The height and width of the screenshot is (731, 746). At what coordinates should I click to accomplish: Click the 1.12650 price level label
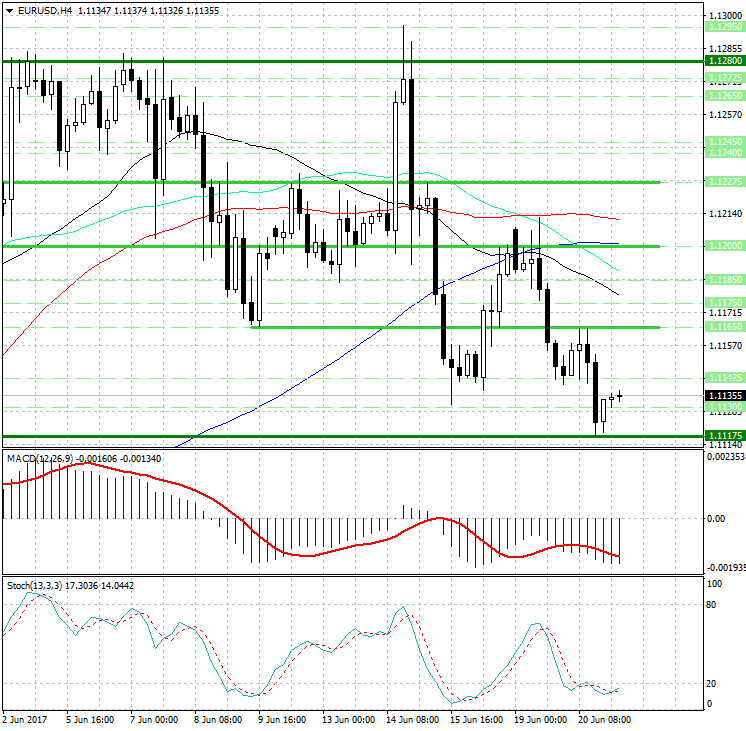[724, 95]
